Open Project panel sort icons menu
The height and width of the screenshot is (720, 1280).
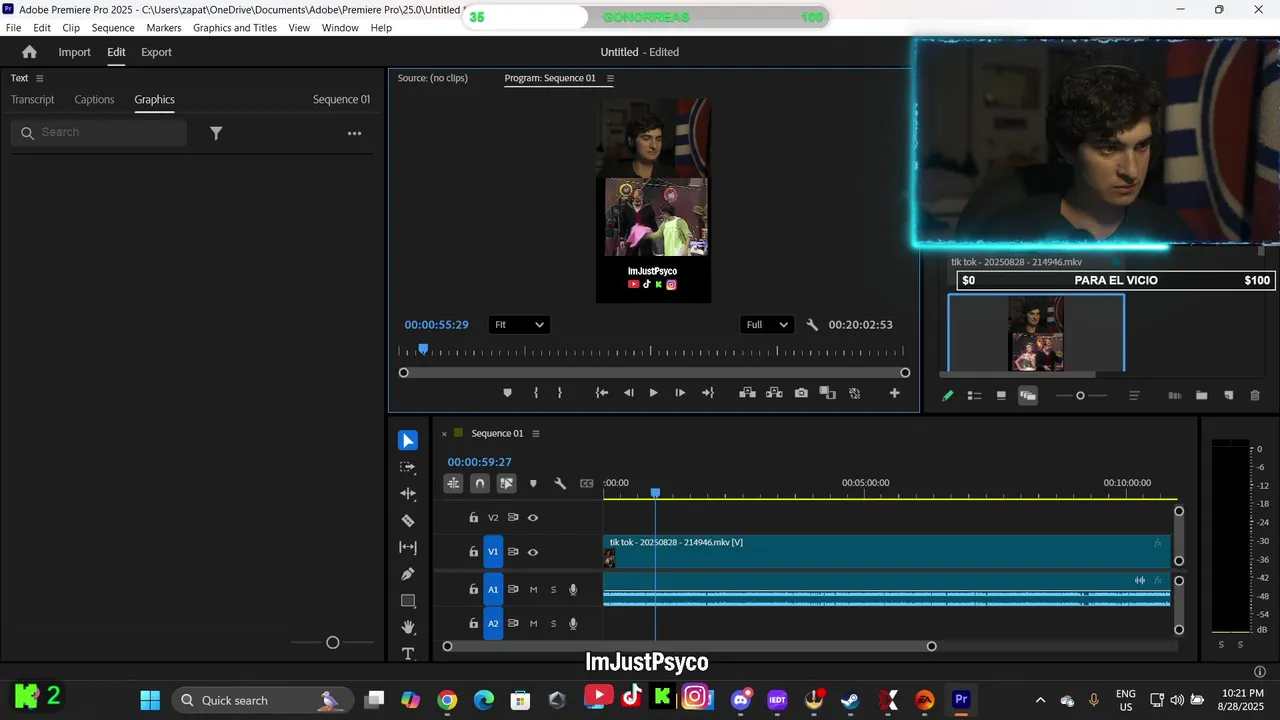[x=1134, y=396]
